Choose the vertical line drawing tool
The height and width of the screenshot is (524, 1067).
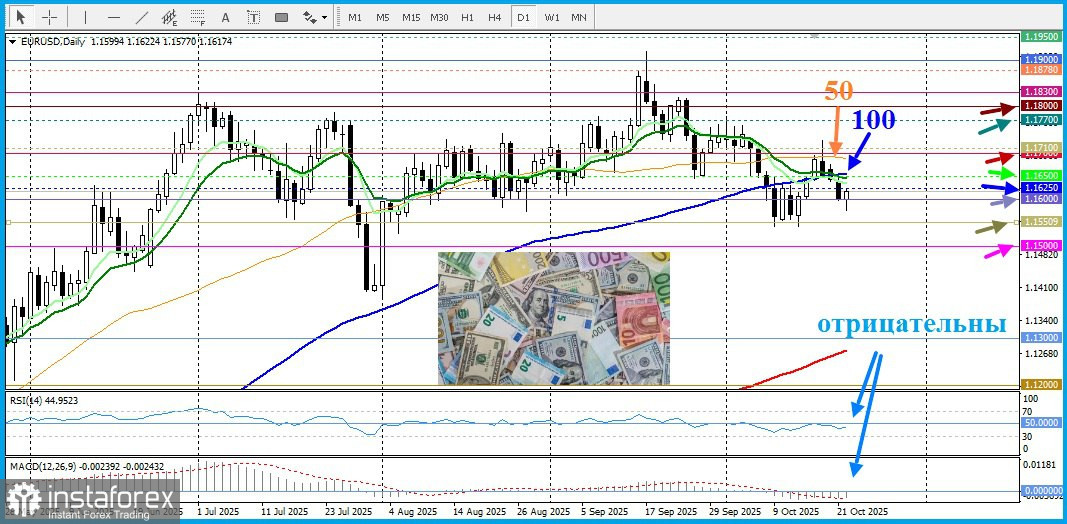pos(85,17)
